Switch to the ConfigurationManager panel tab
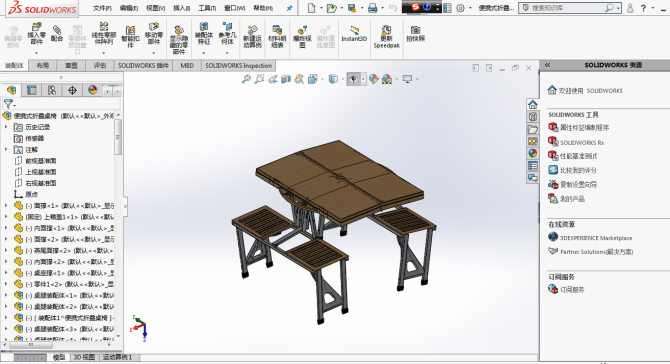The image size is (670, 364). [x=52, y=90]
